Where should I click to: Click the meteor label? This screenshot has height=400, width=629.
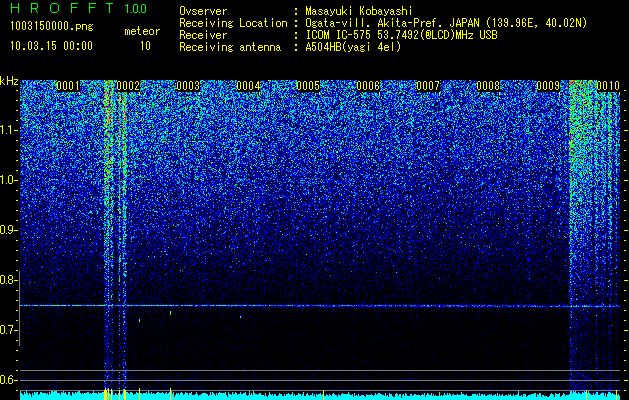142,31
